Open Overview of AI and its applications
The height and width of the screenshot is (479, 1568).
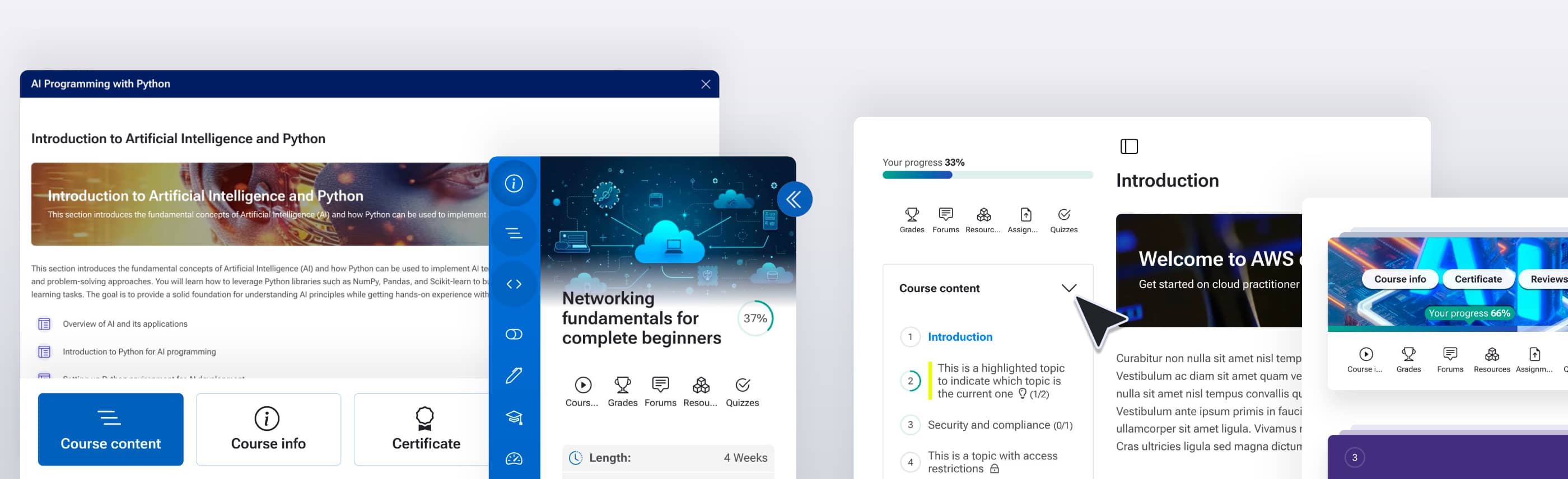[x=125, y=324]
